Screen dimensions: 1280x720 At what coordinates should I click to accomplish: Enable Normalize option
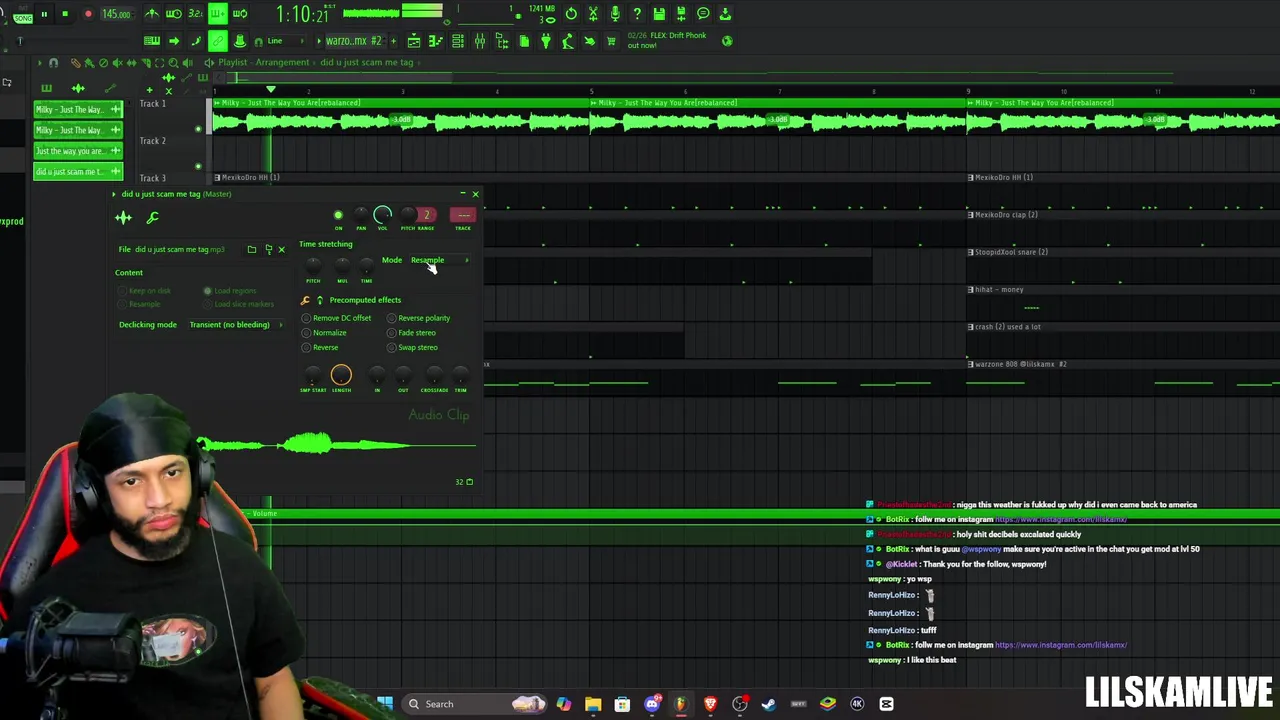click(324, 333)
